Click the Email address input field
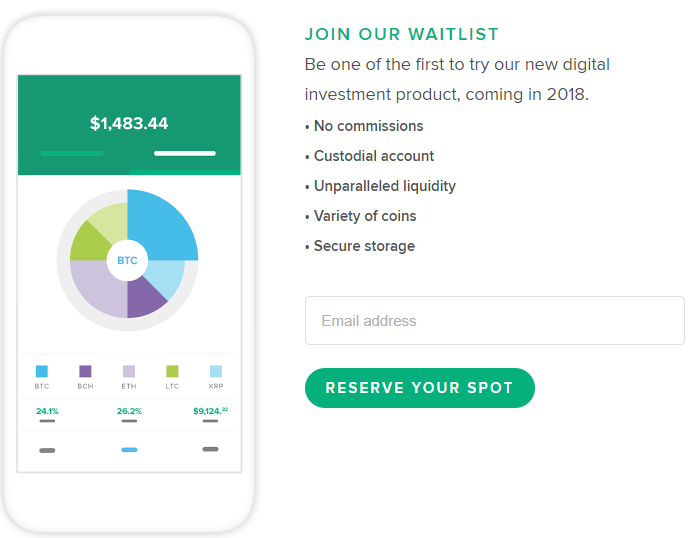Screen dimensions: 697x538 point(494,321)
